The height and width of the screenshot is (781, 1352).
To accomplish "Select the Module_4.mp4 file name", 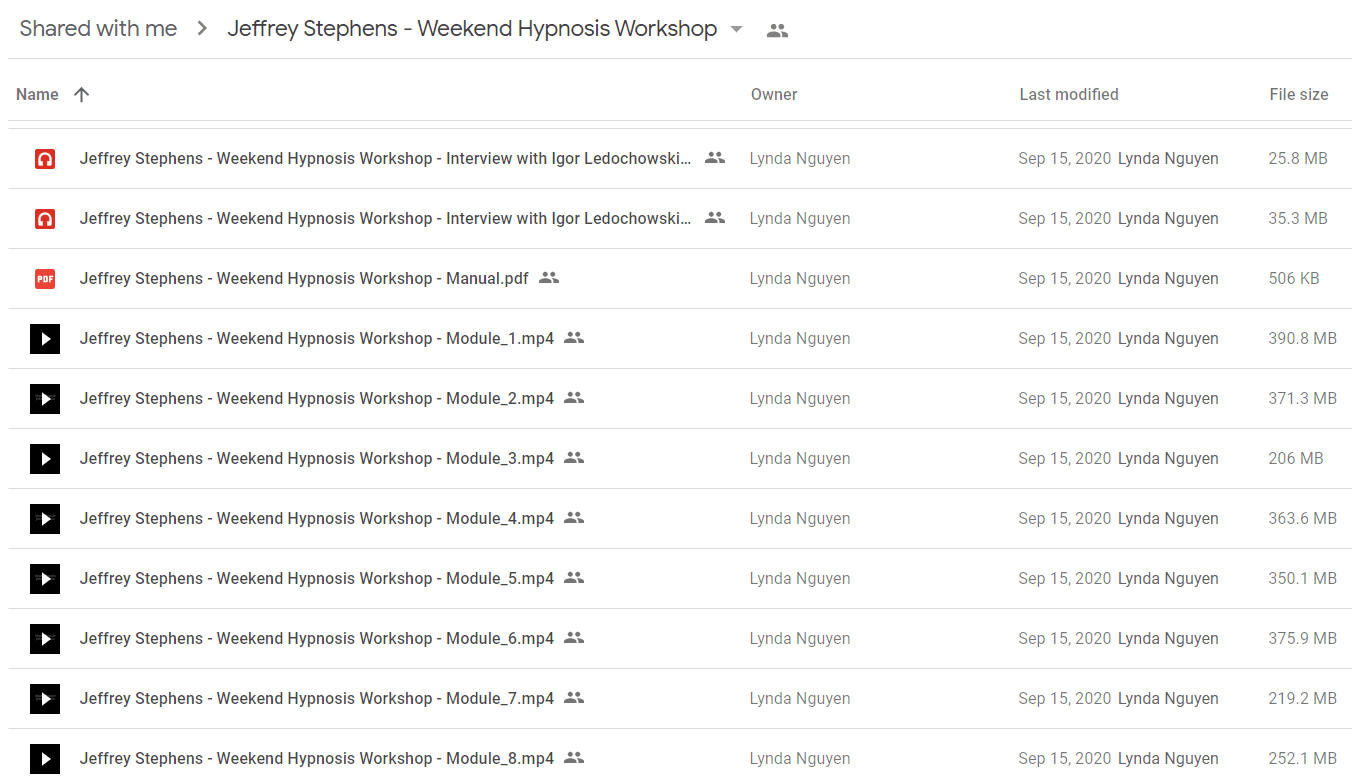I will [x=317, y=519].
